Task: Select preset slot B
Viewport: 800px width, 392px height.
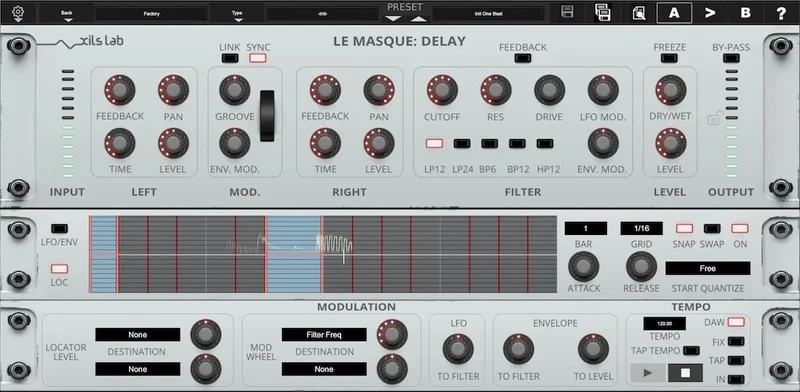Action: (x=745, y=13)
